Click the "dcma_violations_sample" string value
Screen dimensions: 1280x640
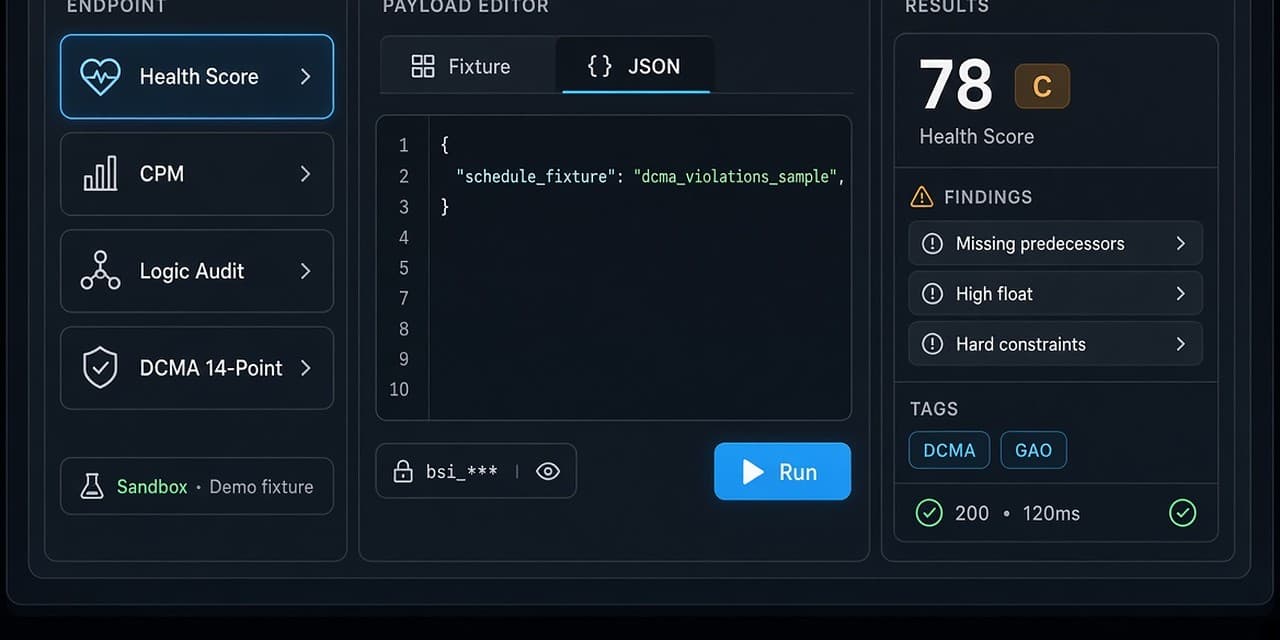click(x=735, y=176)
